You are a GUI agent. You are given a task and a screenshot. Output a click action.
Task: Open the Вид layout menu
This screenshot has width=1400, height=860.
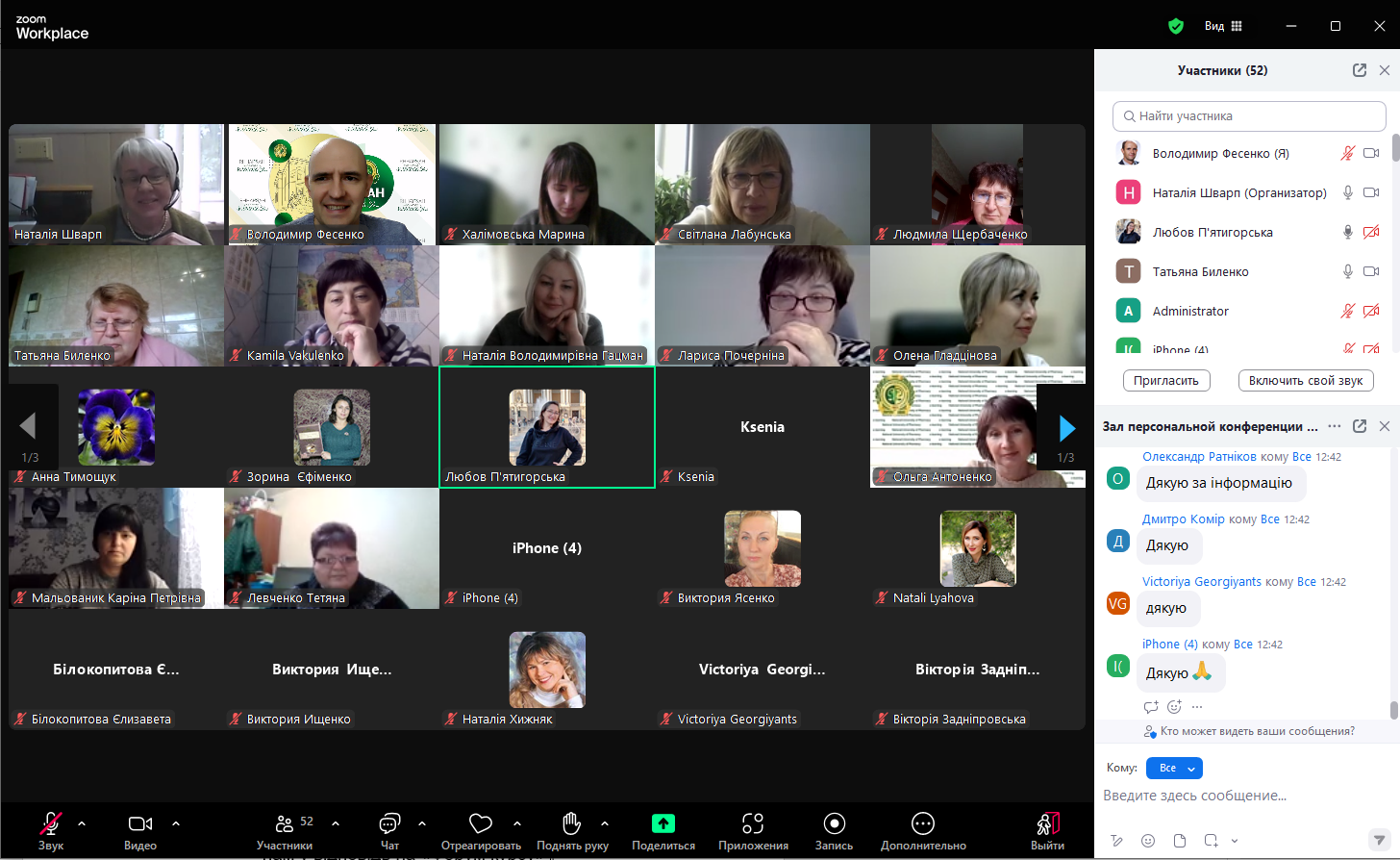(x=1223, y=26)
